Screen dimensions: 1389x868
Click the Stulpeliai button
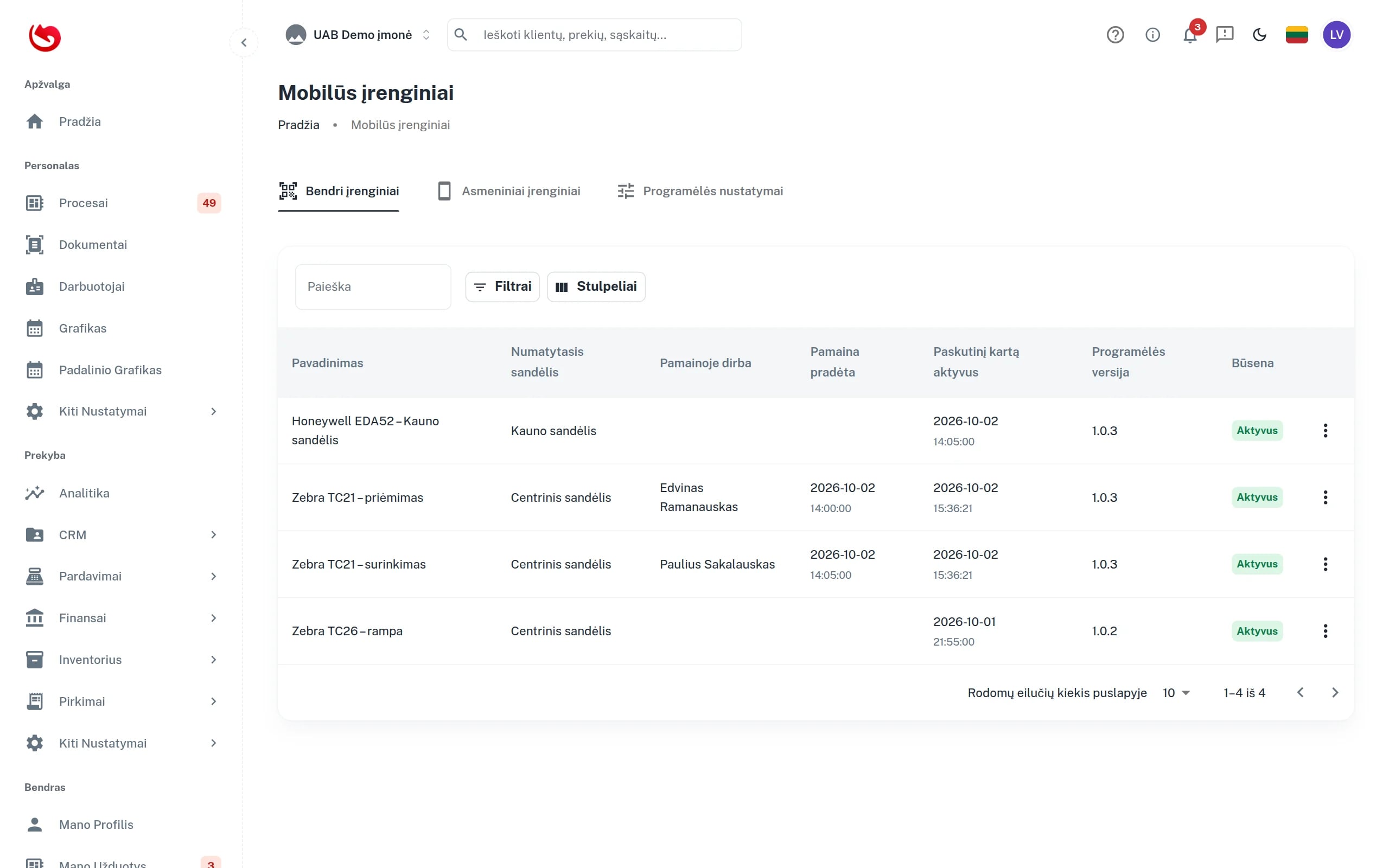tap(596, 286)
